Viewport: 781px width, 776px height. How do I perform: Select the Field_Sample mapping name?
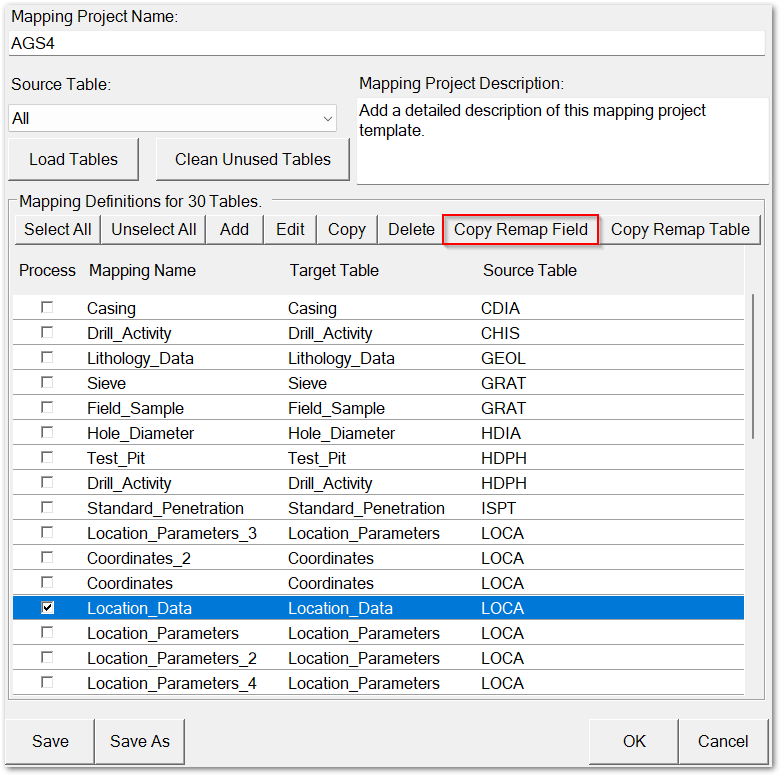[x=135, y=408]
